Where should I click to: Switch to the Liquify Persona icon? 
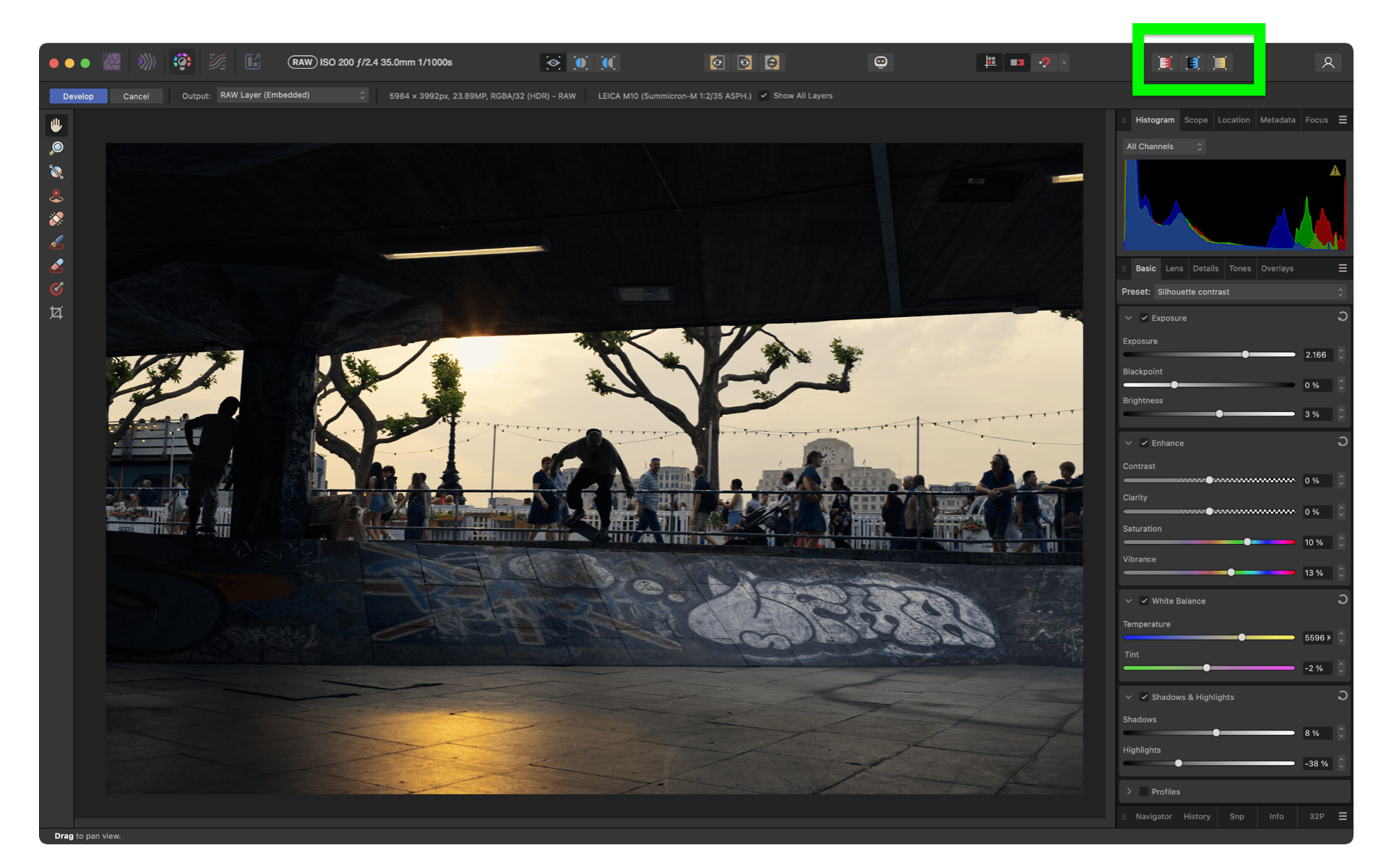click(x=147, y=62)
